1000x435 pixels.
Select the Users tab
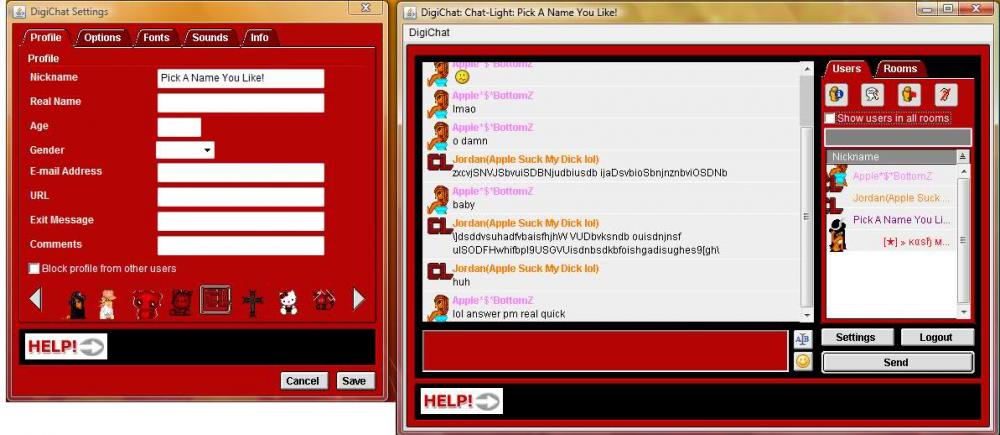coord(847,68)
